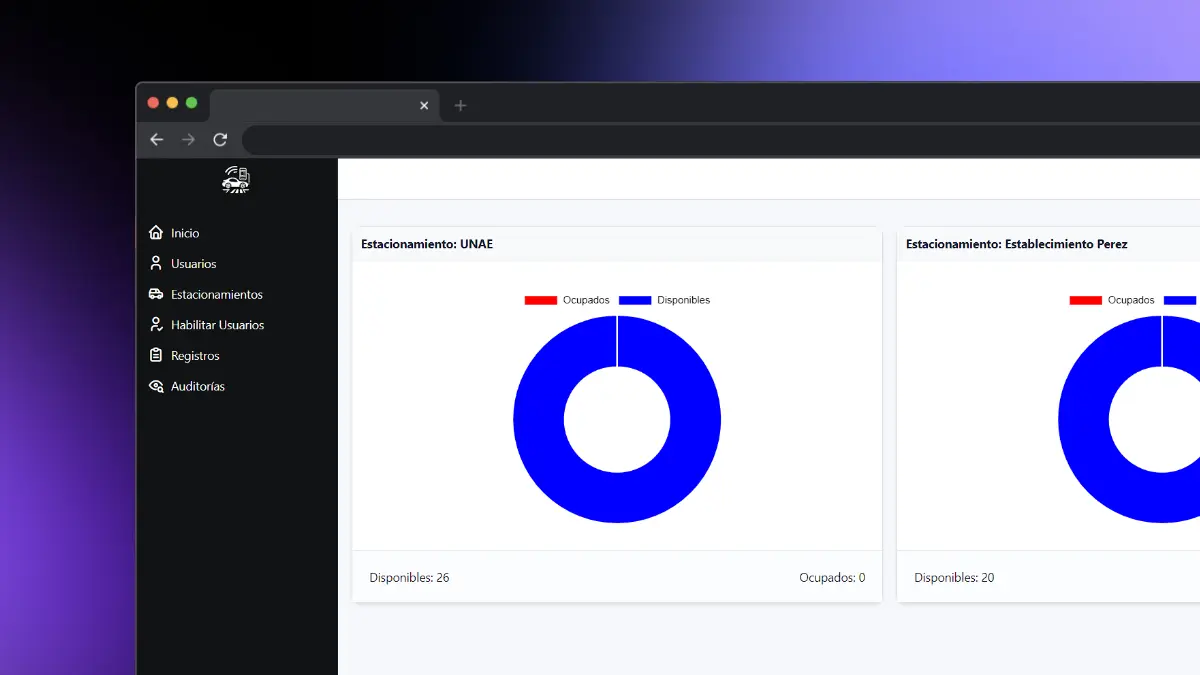
Task: Click the Usuarios person icon
Action: tap(156, 264)
